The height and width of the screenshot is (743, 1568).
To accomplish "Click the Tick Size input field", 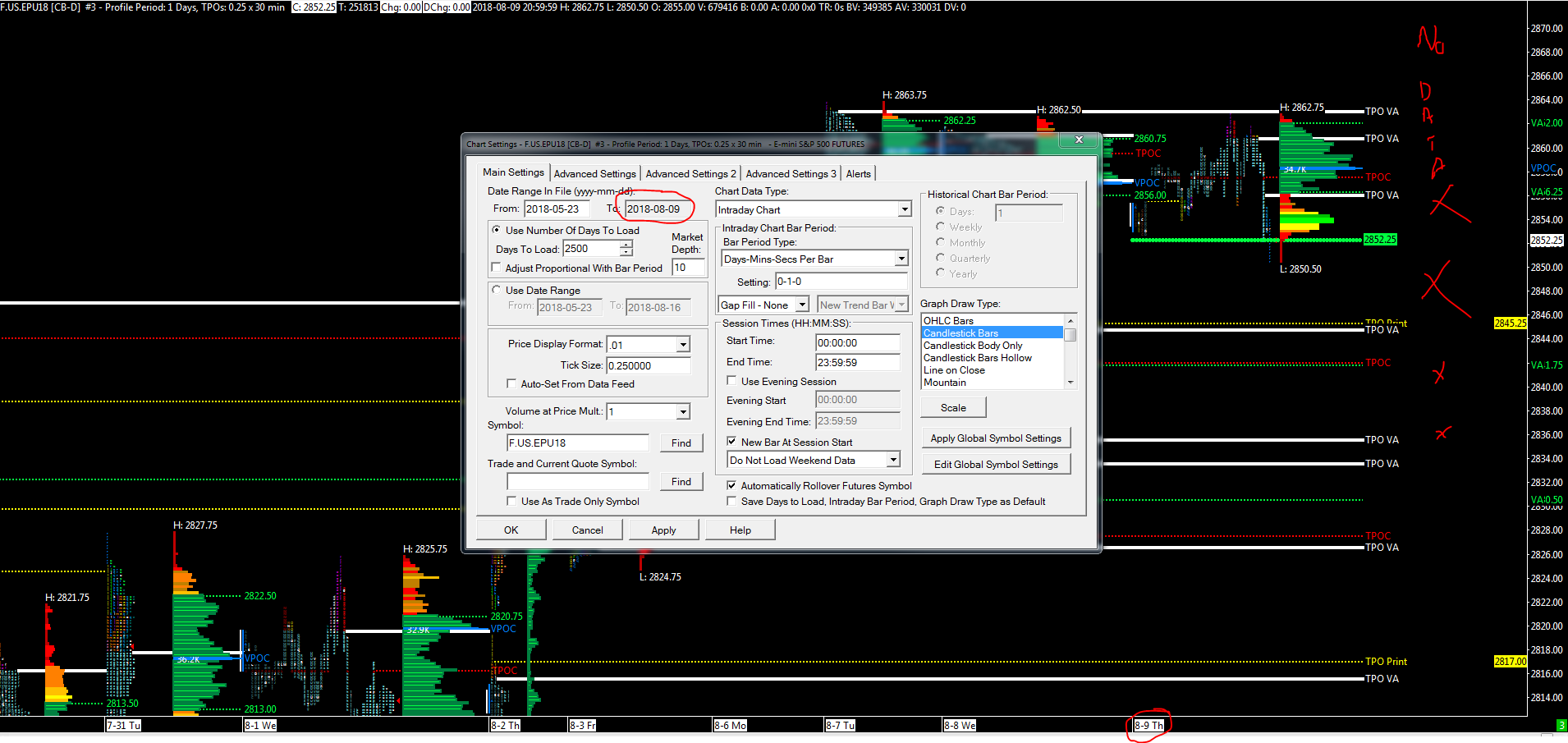I will click(x=647, y=366).
